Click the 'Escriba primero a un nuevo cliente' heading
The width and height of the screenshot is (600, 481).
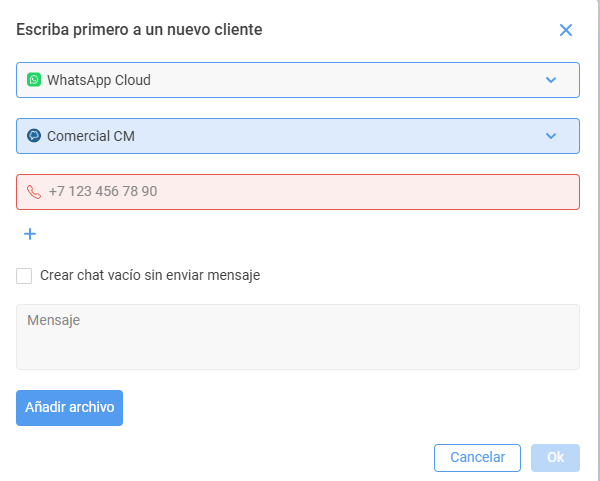(139, 30)
